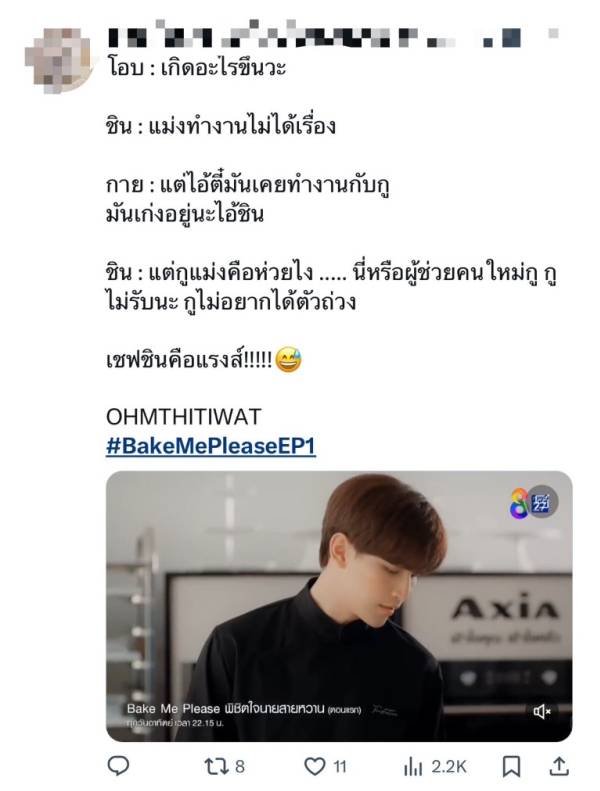Viewport: 600px width, 791px height.
Task: Play the Bake Me Please video
Action: tap(339, 606)
